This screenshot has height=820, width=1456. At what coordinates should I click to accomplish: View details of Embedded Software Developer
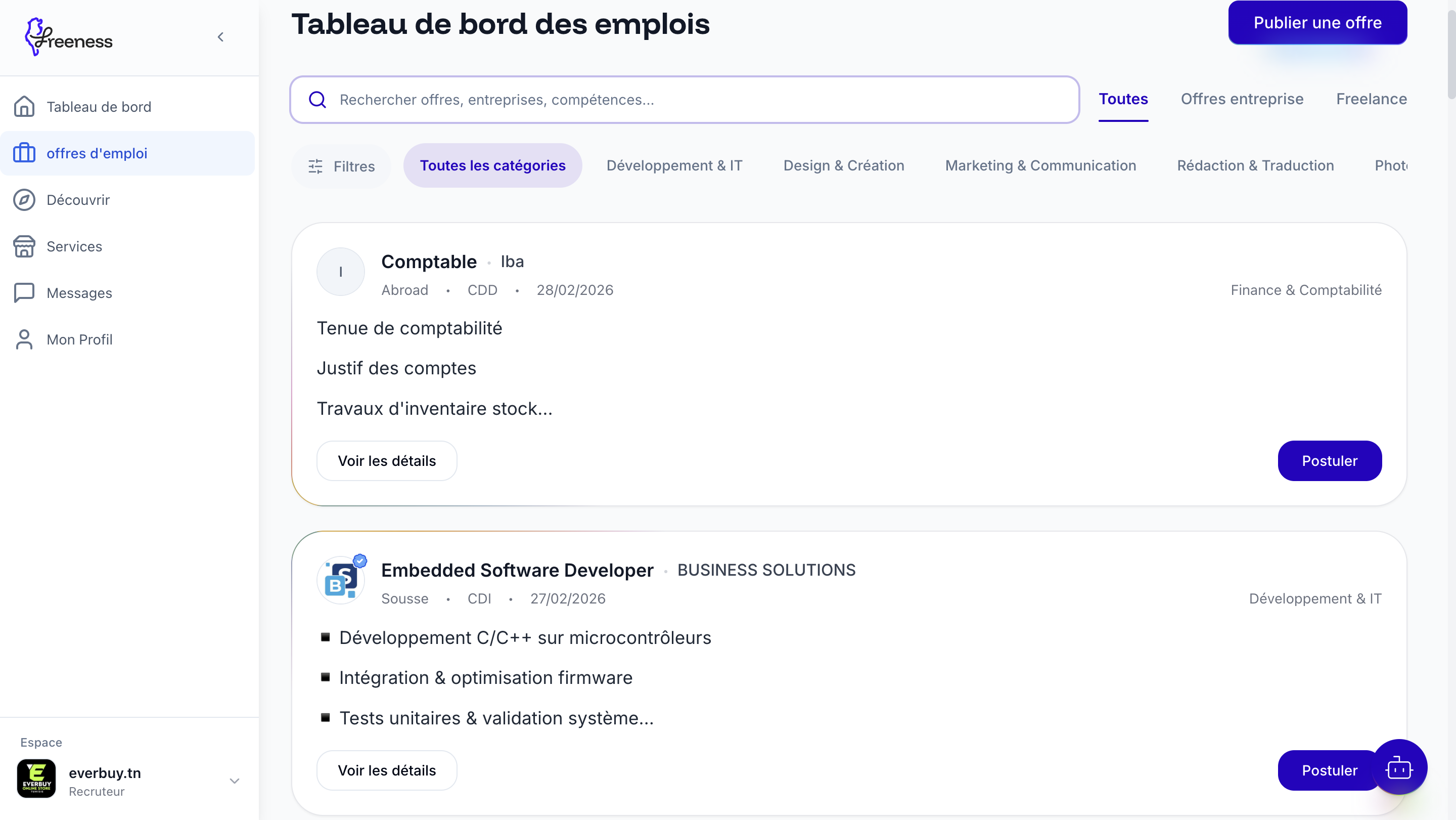coord(387,770)
